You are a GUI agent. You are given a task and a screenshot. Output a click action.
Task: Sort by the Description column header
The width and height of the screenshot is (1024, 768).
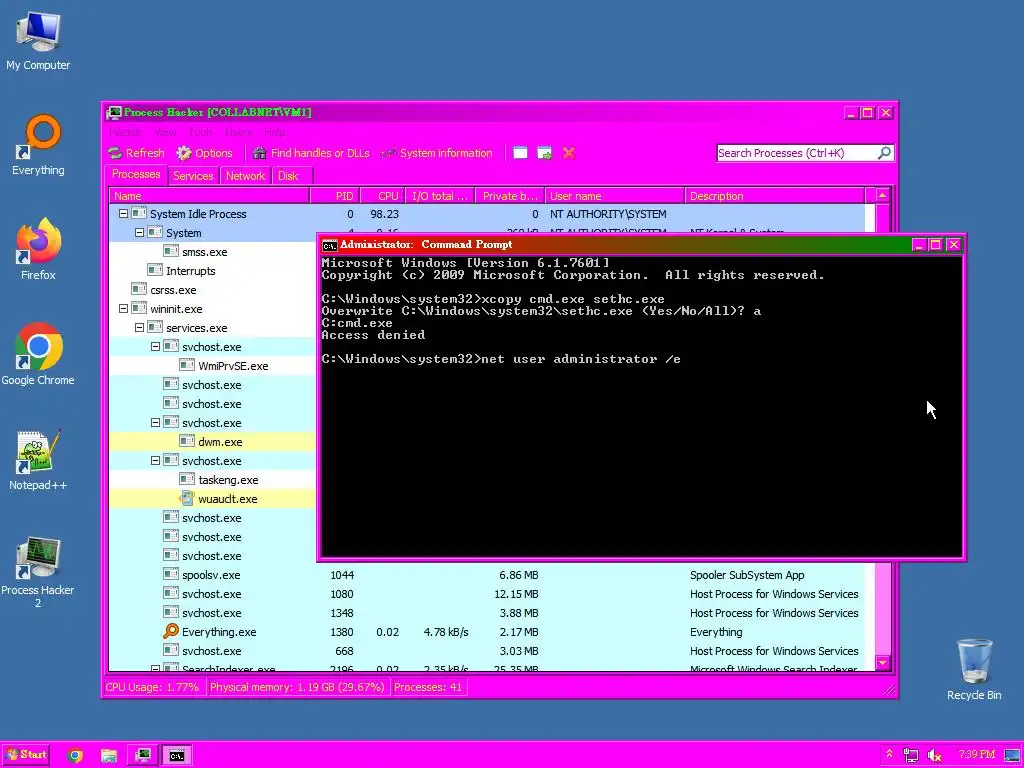[x=775, y=196]
